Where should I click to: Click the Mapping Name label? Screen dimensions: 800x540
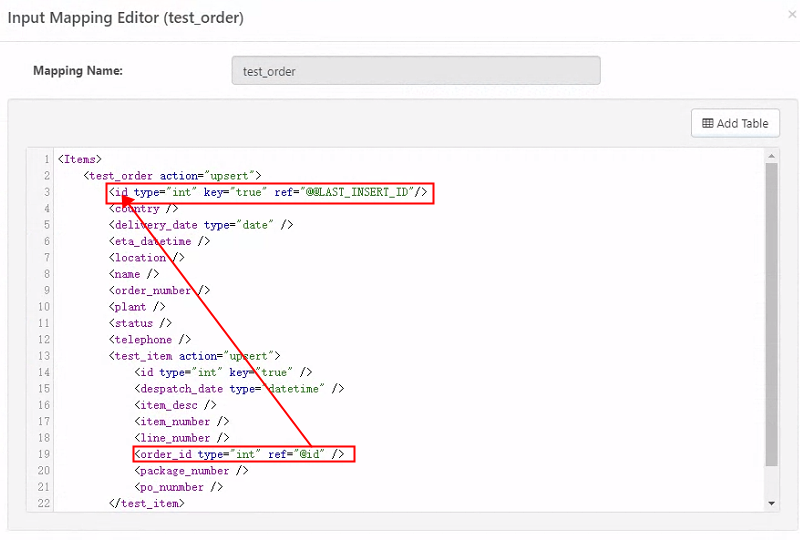point(78,70)
